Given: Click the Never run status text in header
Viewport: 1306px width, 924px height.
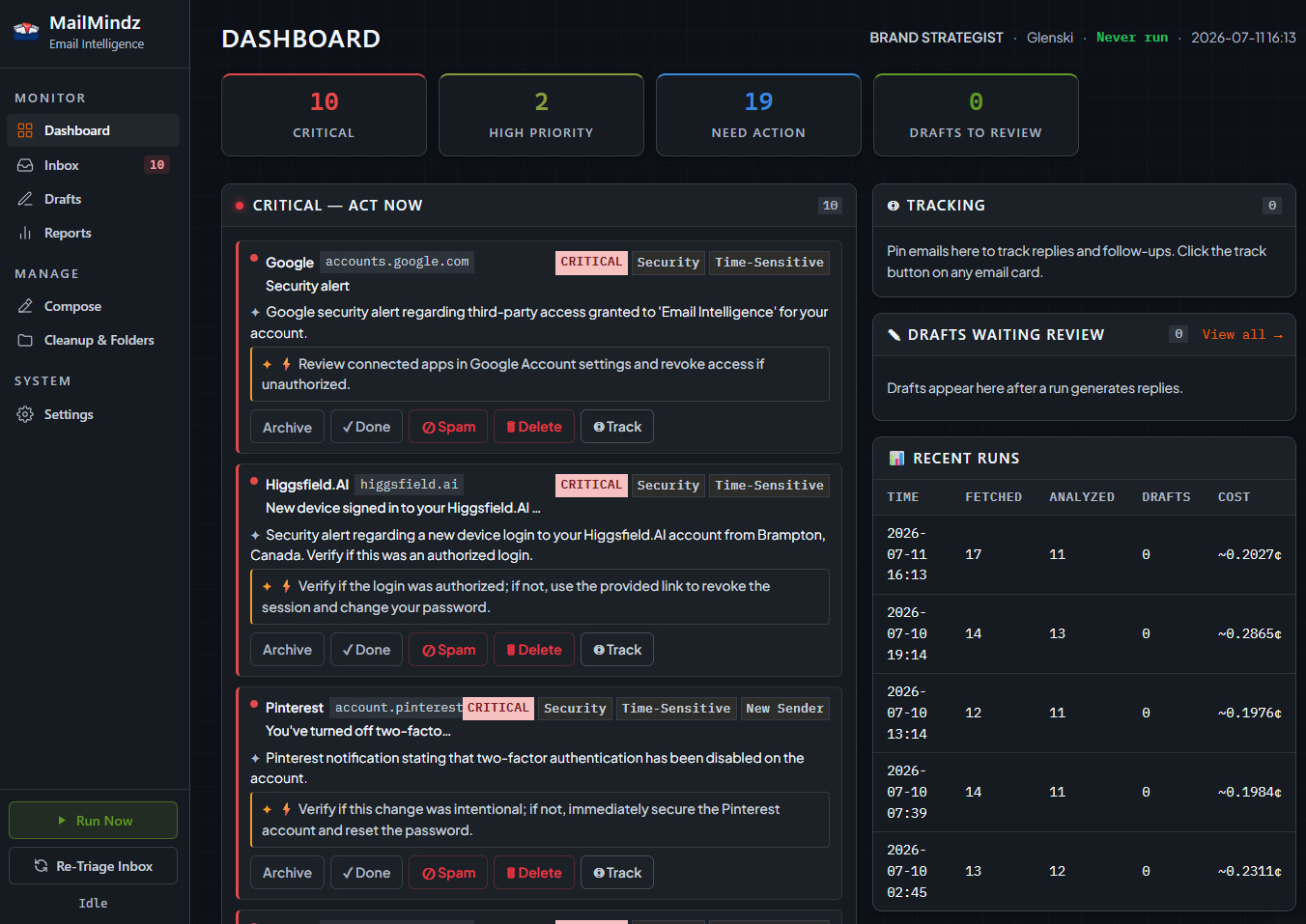Looking at the screenshot, I should (1132, 38).
